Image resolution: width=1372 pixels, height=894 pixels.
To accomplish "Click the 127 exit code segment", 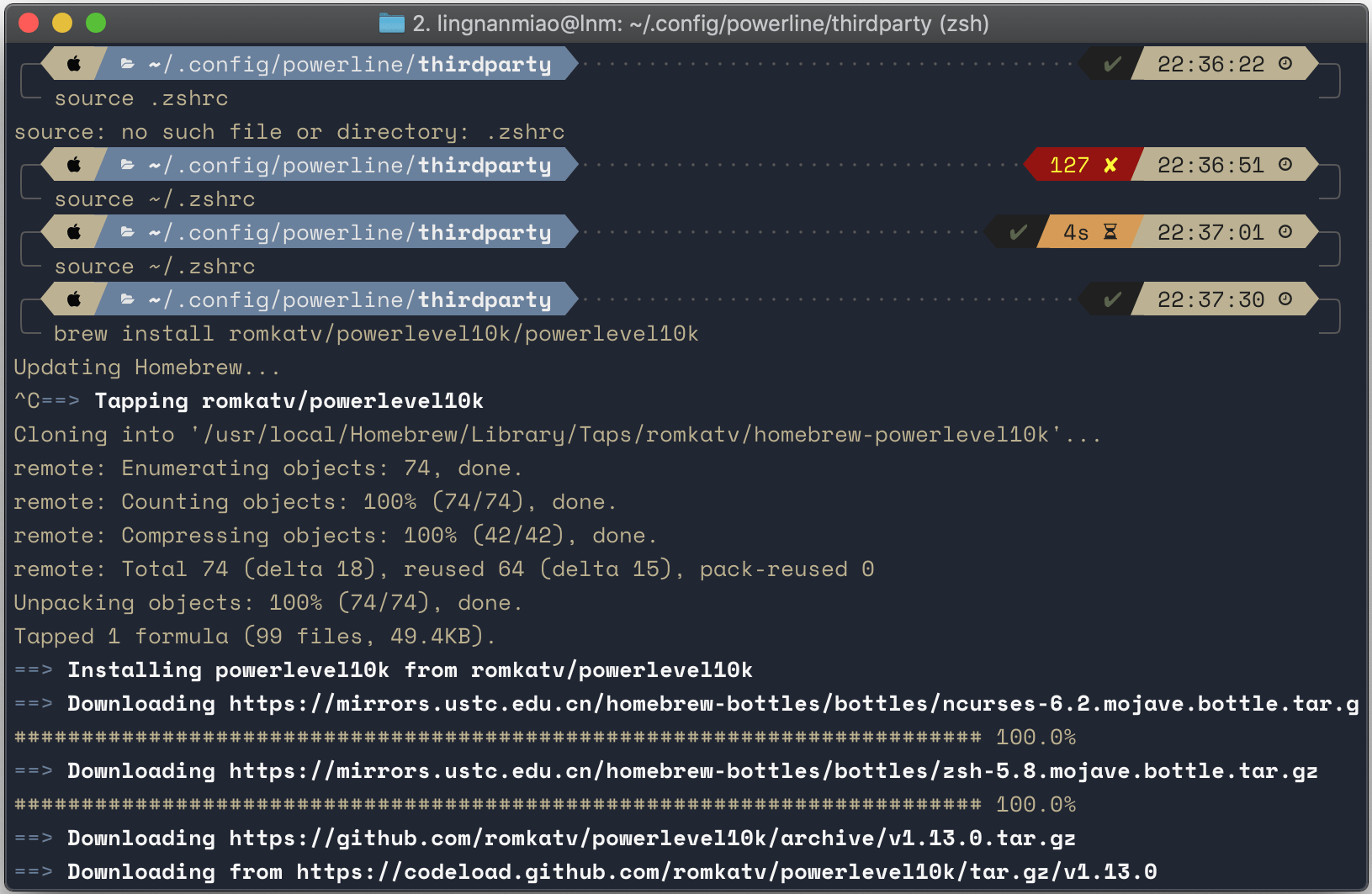I will (x=1069, y=165).
